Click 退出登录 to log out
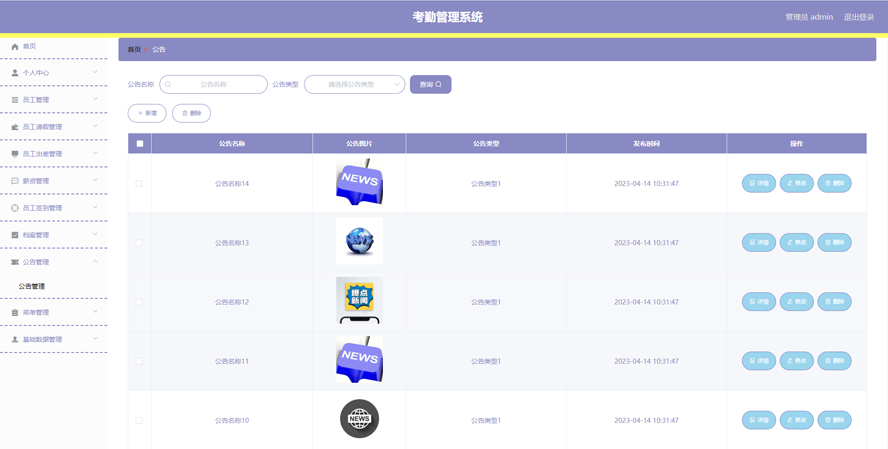This screenshot has height=449, width=888. (x=858, y=17)
